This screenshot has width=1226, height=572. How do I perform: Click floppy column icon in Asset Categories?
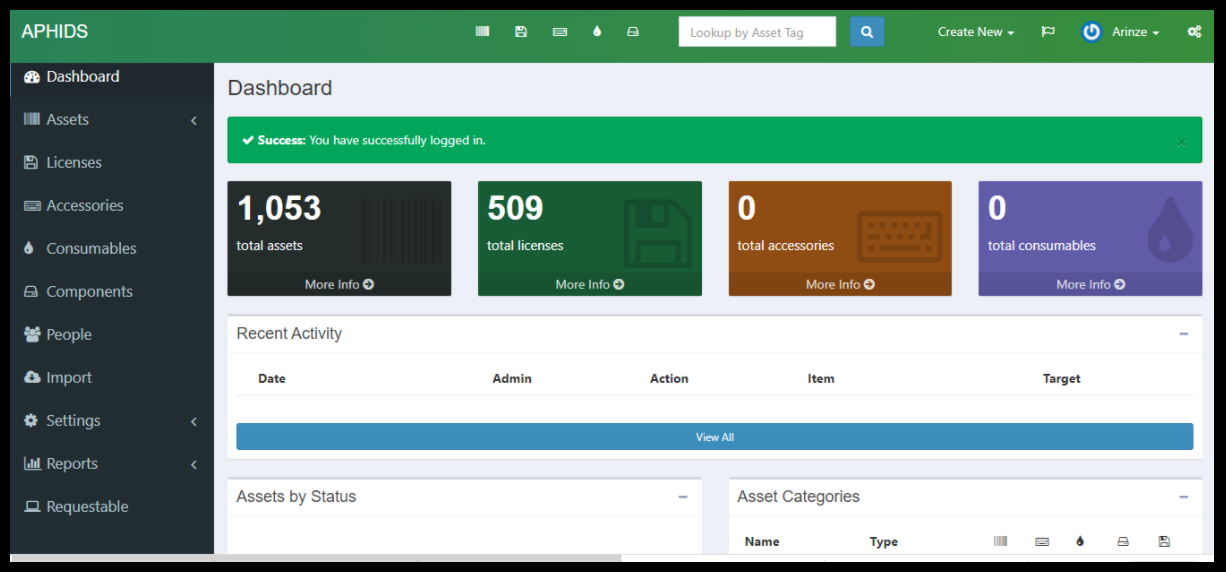[1164, 541]
